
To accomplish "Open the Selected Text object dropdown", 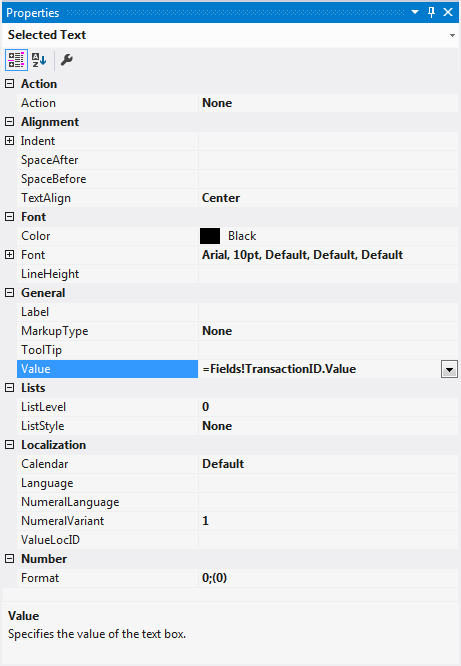I will coord(452,35).
